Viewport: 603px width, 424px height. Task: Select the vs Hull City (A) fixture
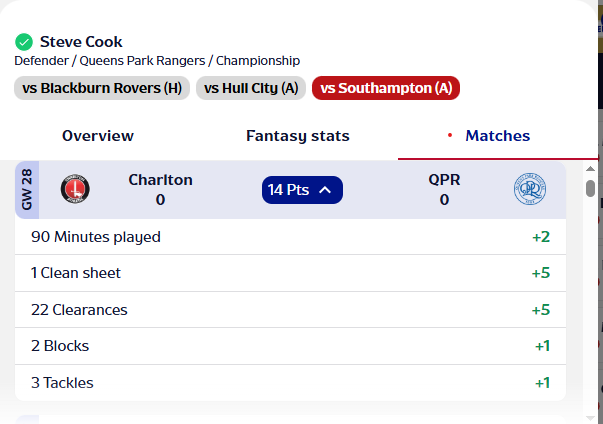251,88
